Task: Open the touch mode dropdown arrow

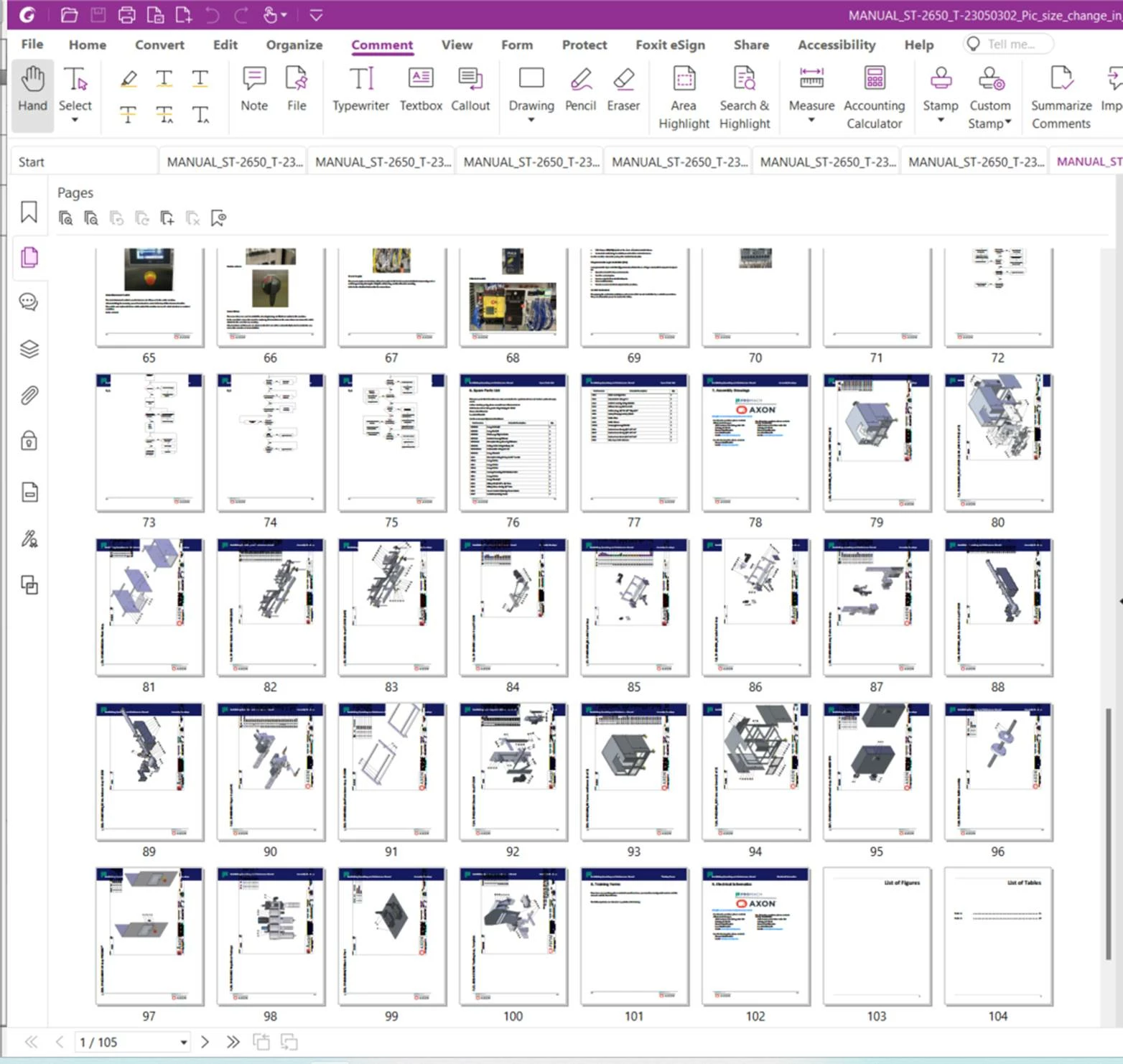Action: click(284, 14)
